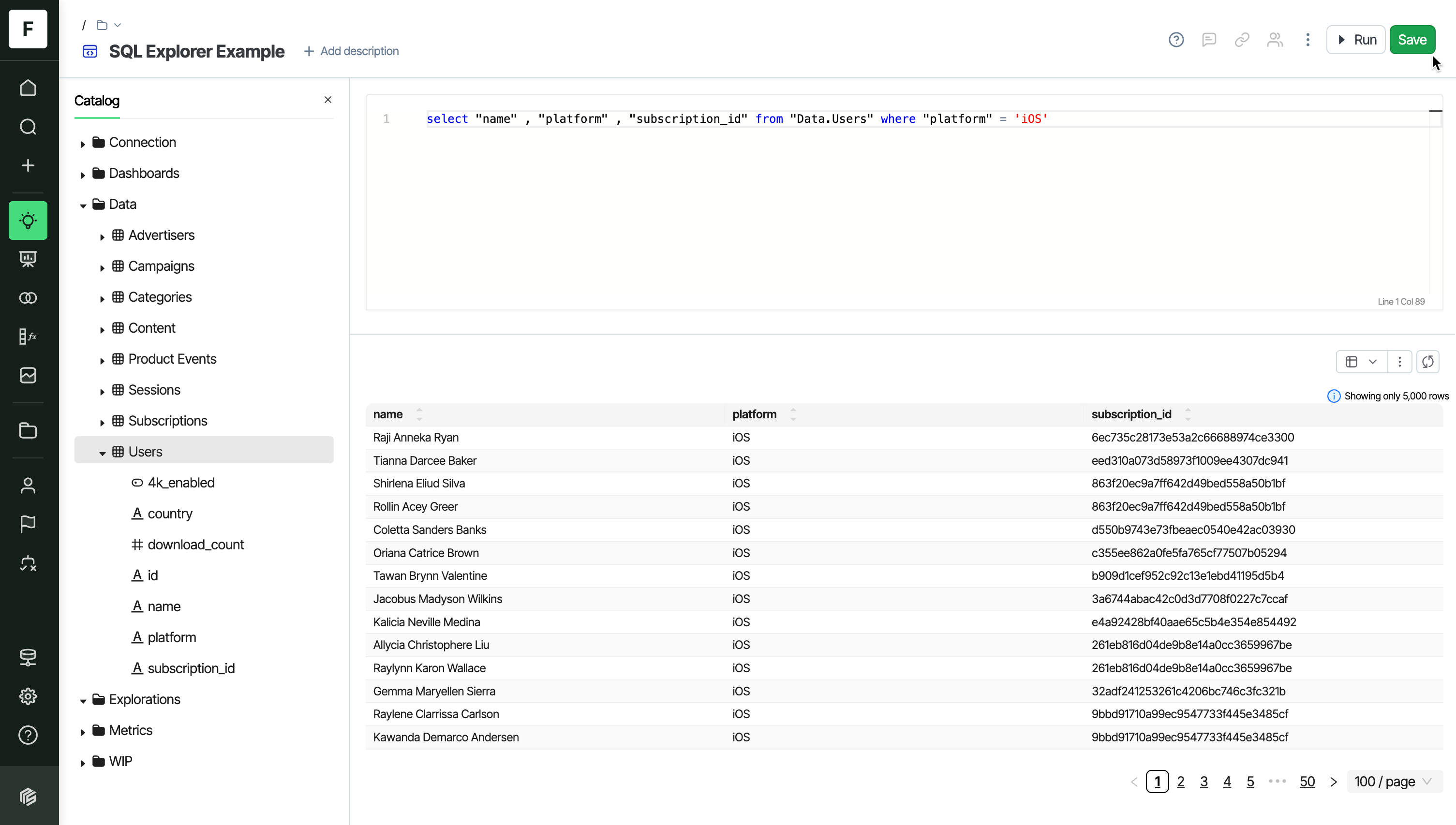Viewport: 1456px width, 825px height.
Task: Open the header more options menu
Action: (x=1307, y=40)
